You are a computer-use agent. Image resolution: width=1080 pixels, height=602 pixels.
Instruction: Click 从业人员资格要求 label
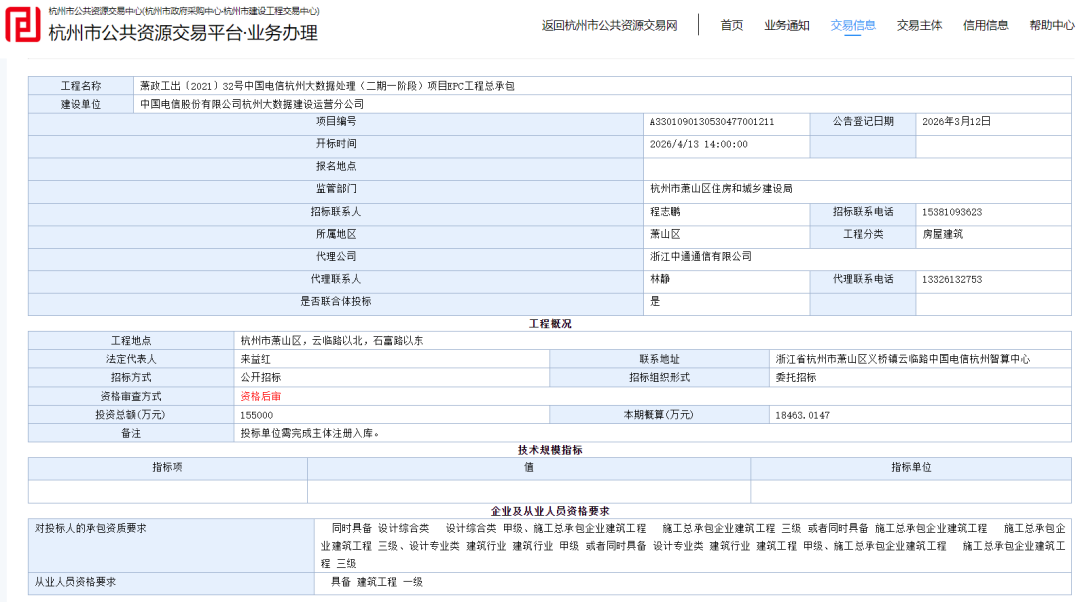tap(76, 582)
